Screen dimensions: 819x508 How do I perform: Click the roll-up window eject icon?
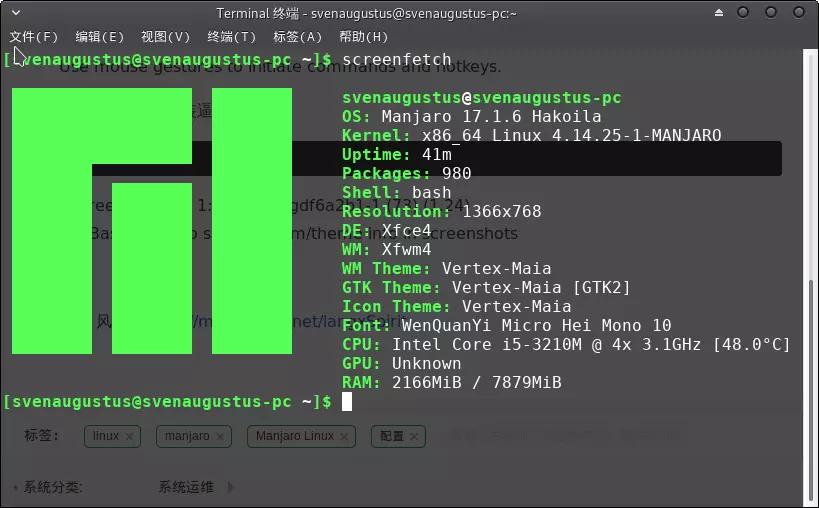[719, 12]
